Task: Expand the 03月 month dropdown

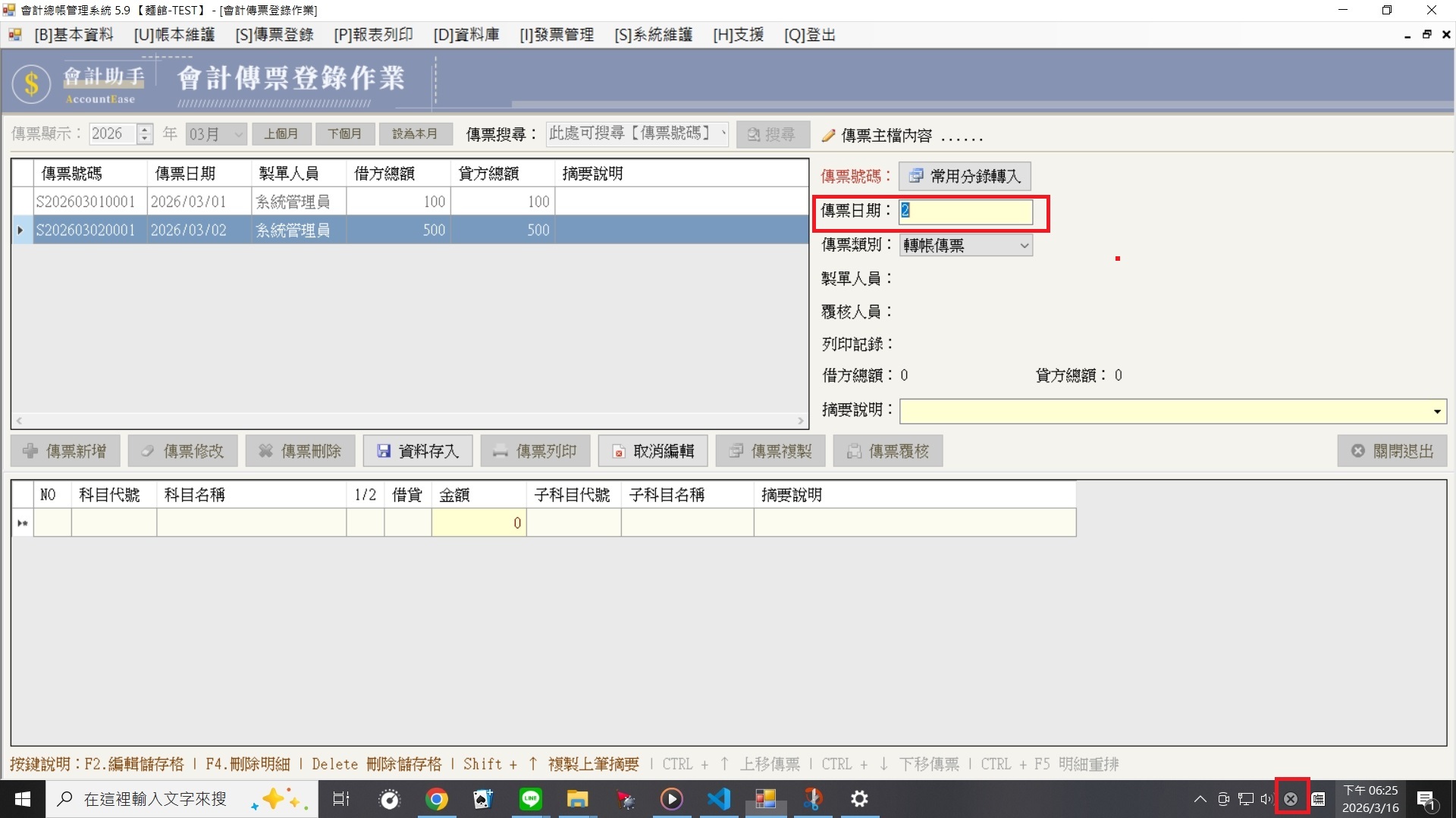Action: 238,134
